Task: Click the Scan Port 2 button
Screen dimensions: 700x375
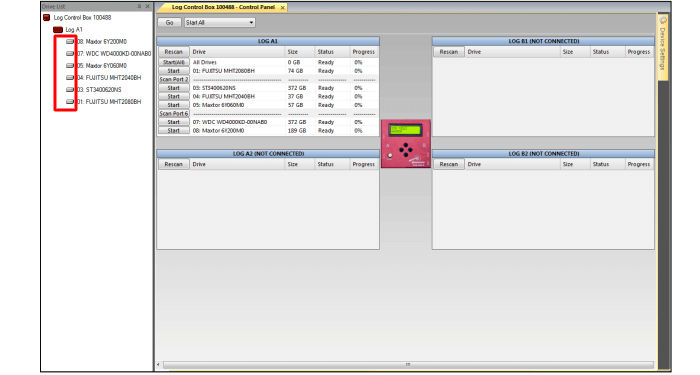Action: [x=174, y=79]
